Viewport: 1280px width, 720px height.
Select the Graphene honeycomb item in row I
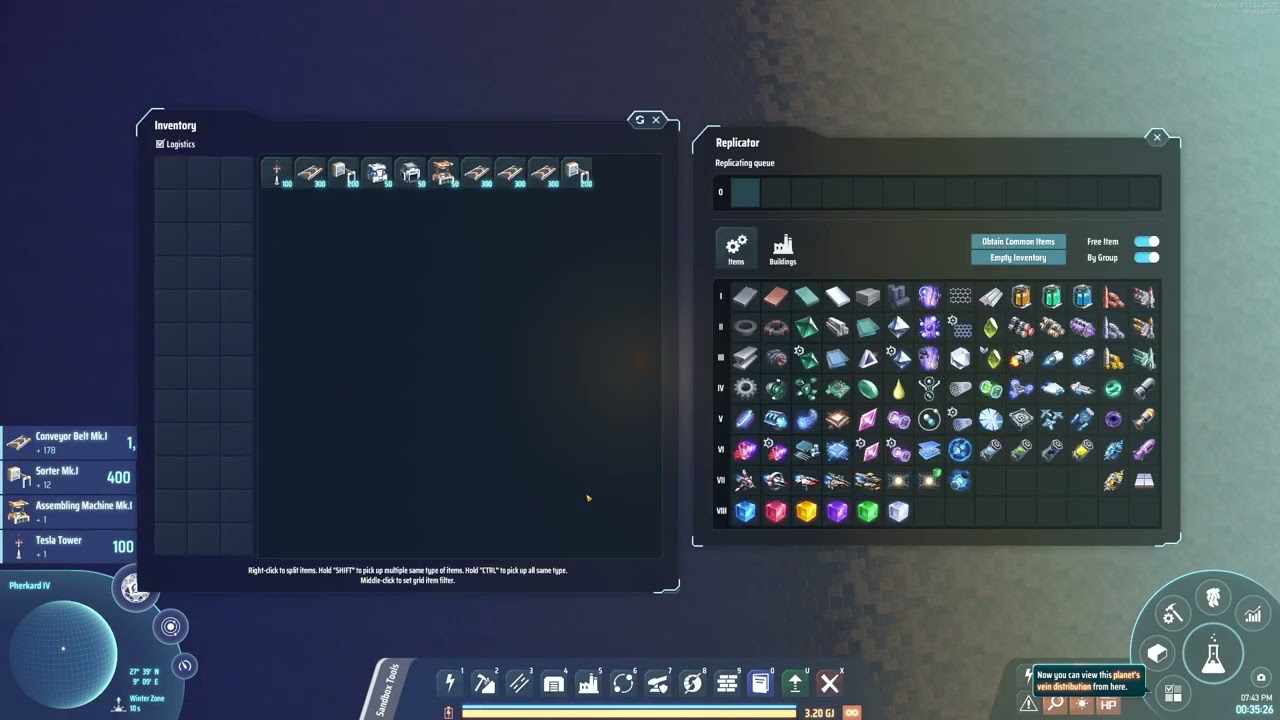pyautogui.click(x=960, y=296)
